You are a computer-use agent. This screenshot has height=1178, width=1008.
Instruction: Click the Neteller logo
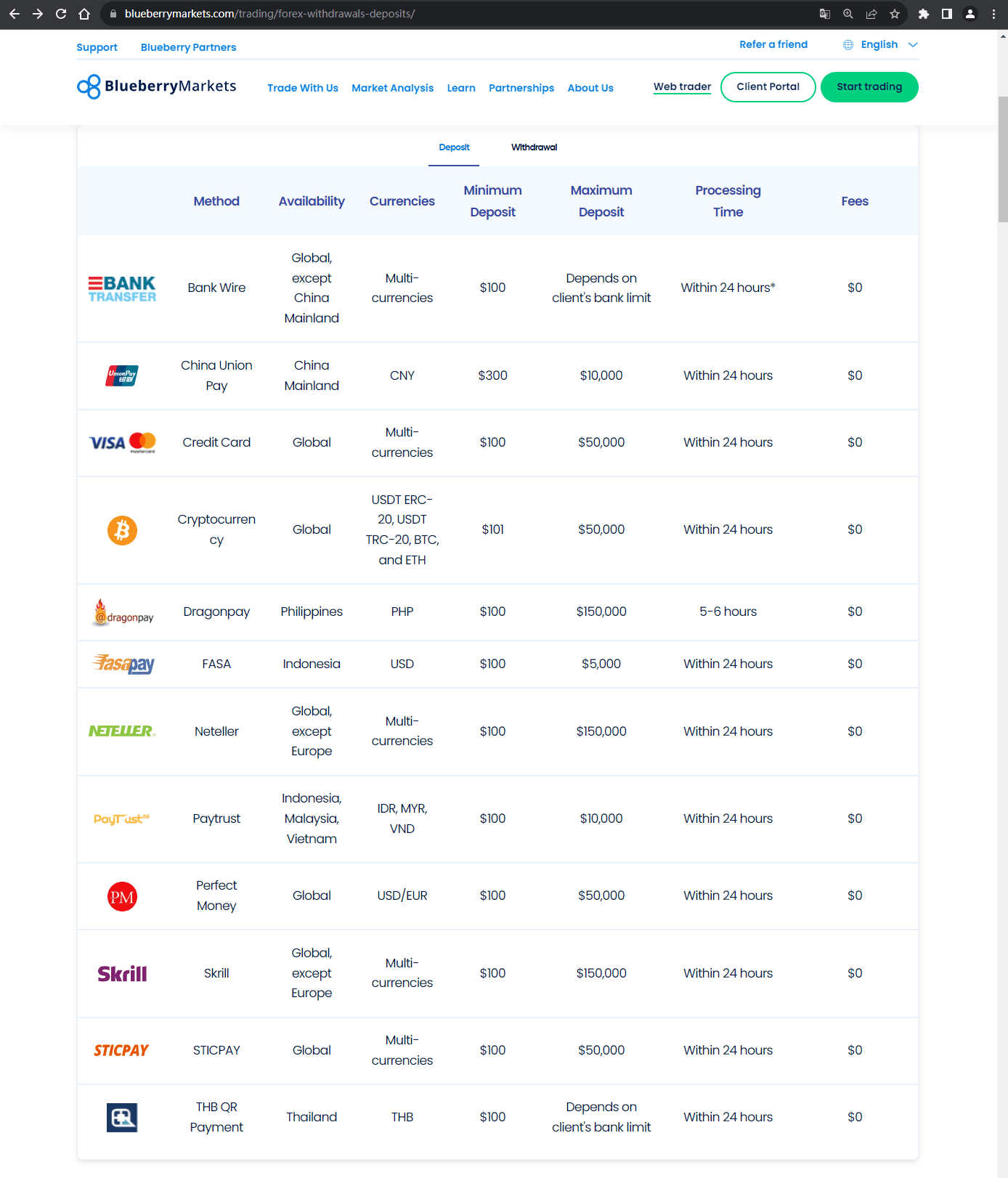pyautogui.click(x=122, y=731)
